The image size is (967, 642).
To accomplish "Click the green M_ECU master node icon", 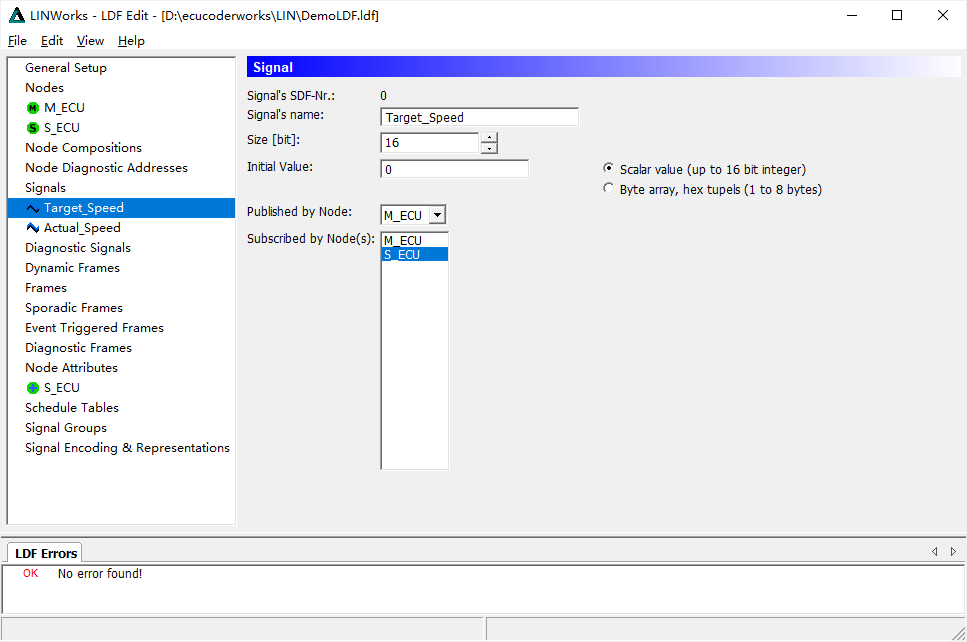I will click(33, 108).
